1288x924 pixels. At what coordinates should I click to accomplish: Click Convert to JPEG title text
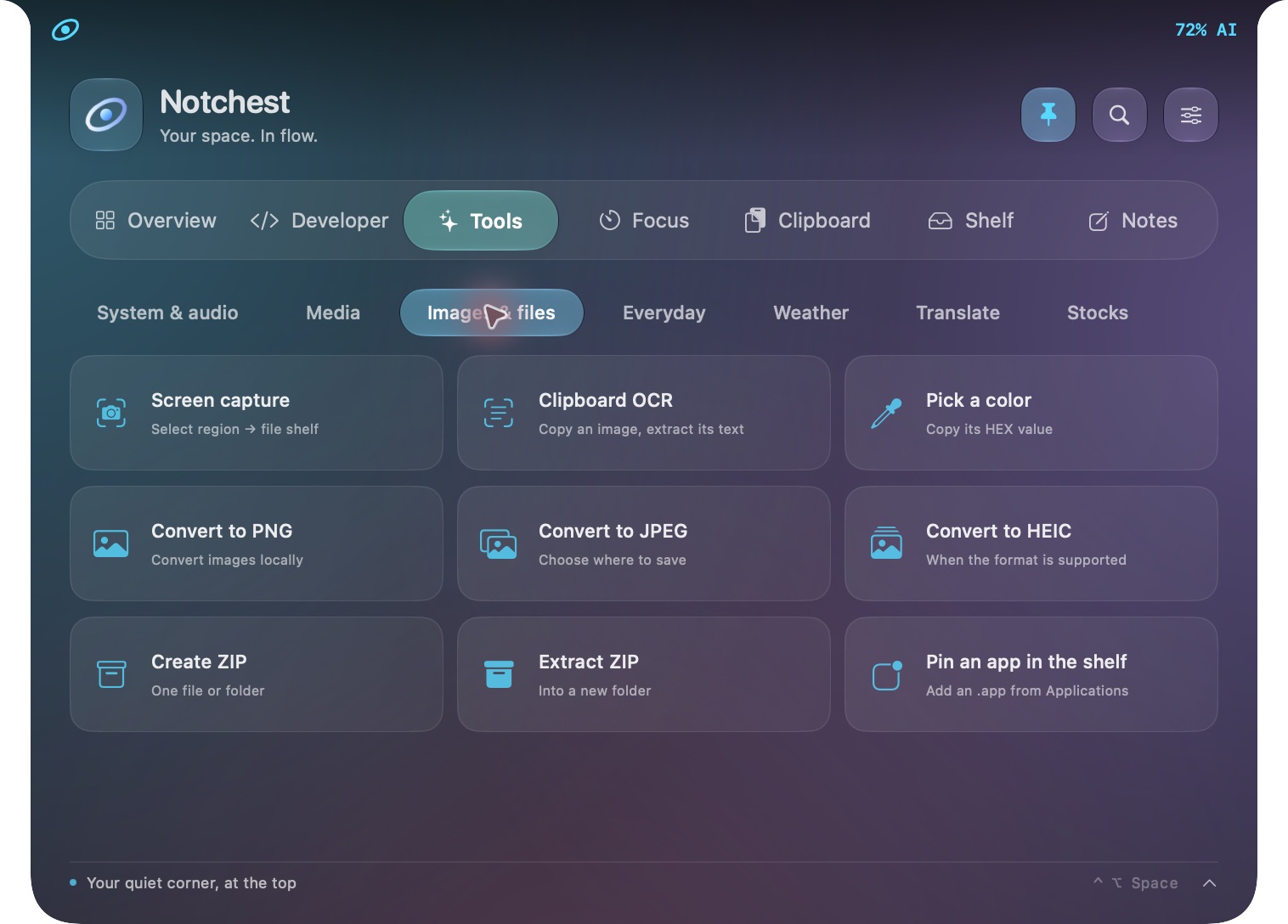point(613,531)
